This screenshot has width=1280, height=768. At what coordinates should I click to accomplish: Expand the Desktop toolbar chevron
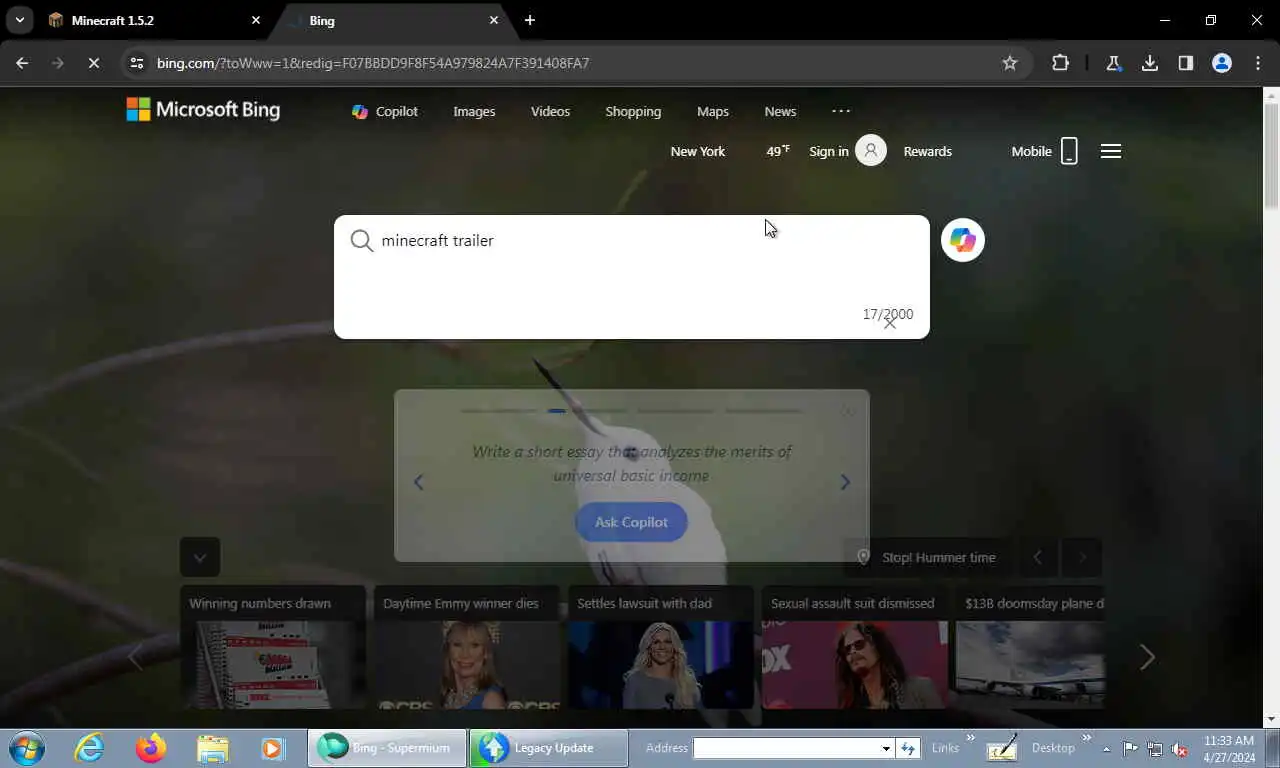tap(1087, 738)
